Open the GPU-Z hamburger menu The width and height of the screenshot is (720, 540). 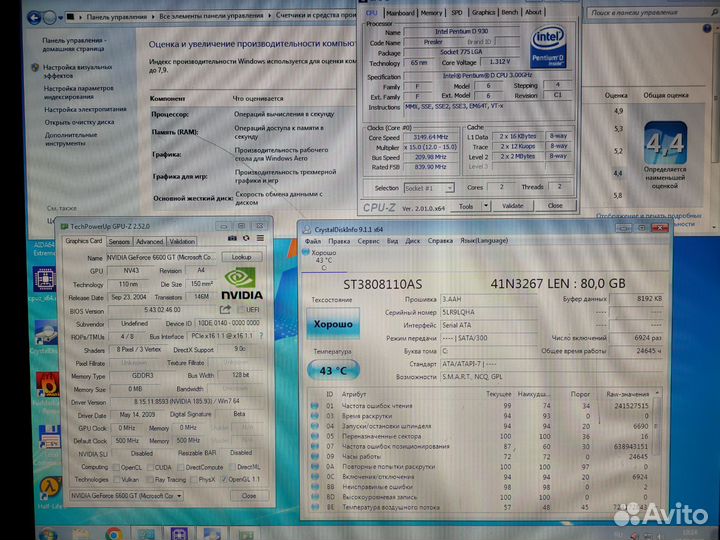[x=260, y=238]
